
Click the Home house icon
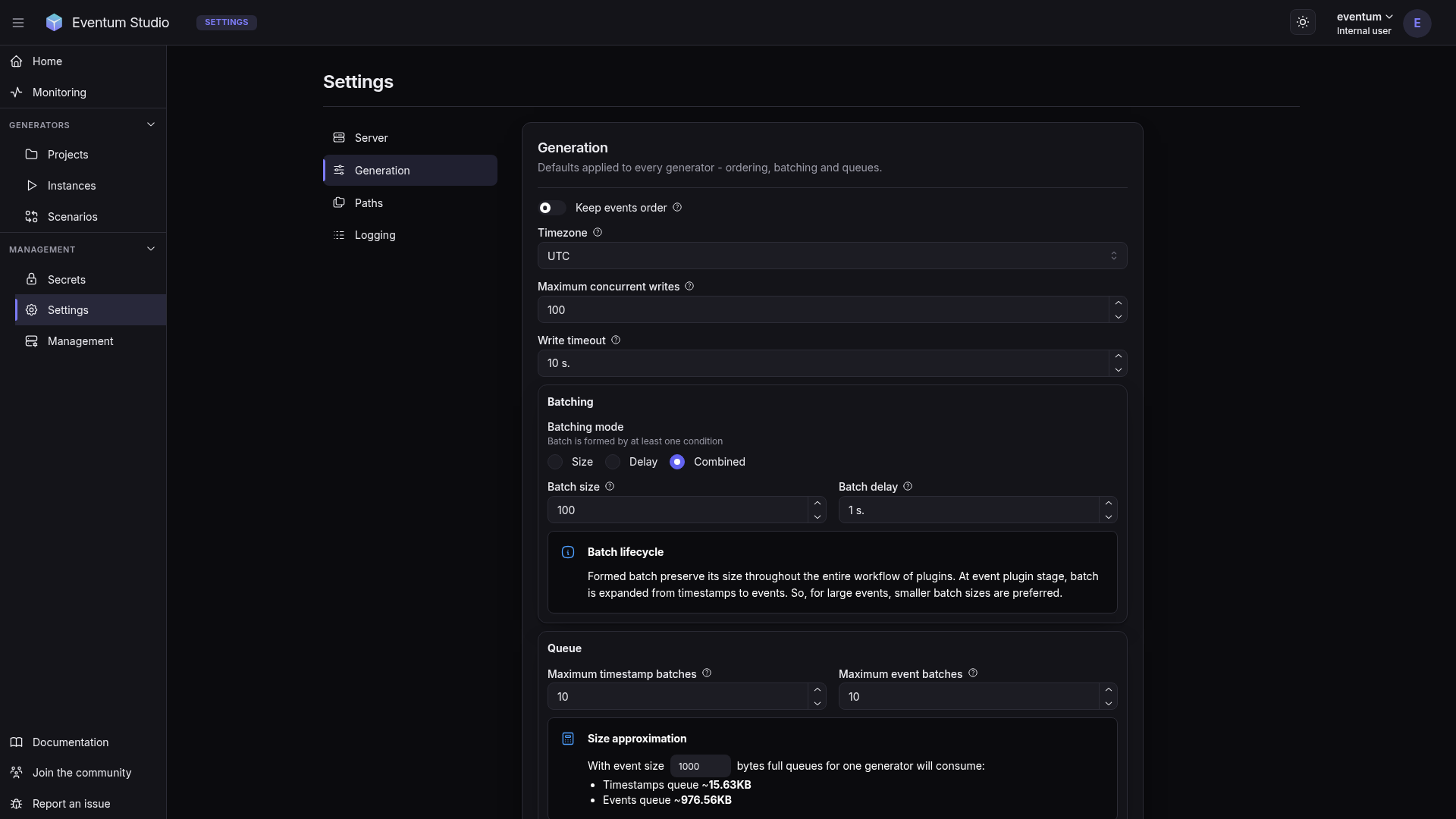pos(17,61)
